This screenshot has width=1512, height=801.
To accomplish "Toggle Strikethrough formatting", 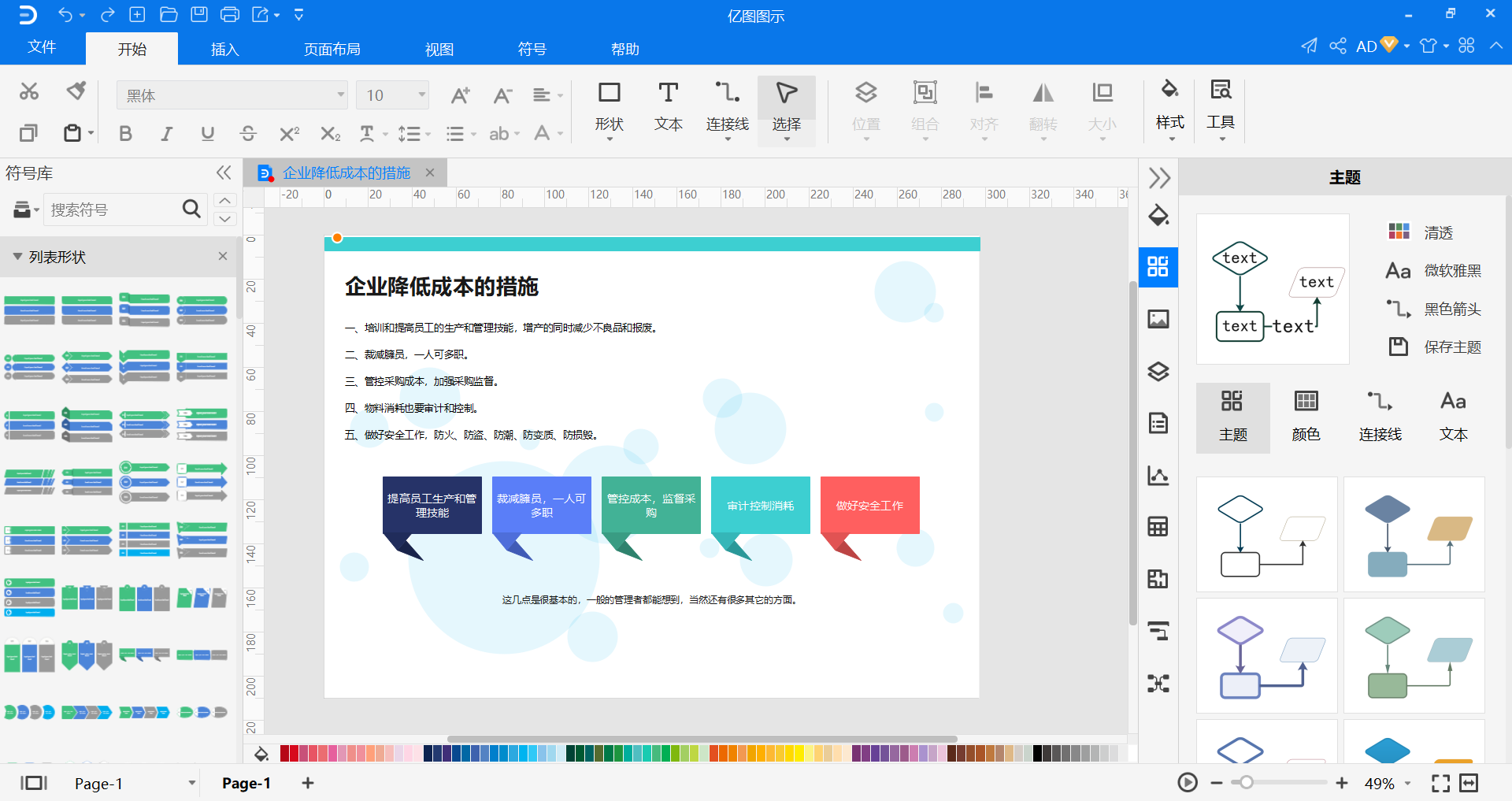I will 248,134.
